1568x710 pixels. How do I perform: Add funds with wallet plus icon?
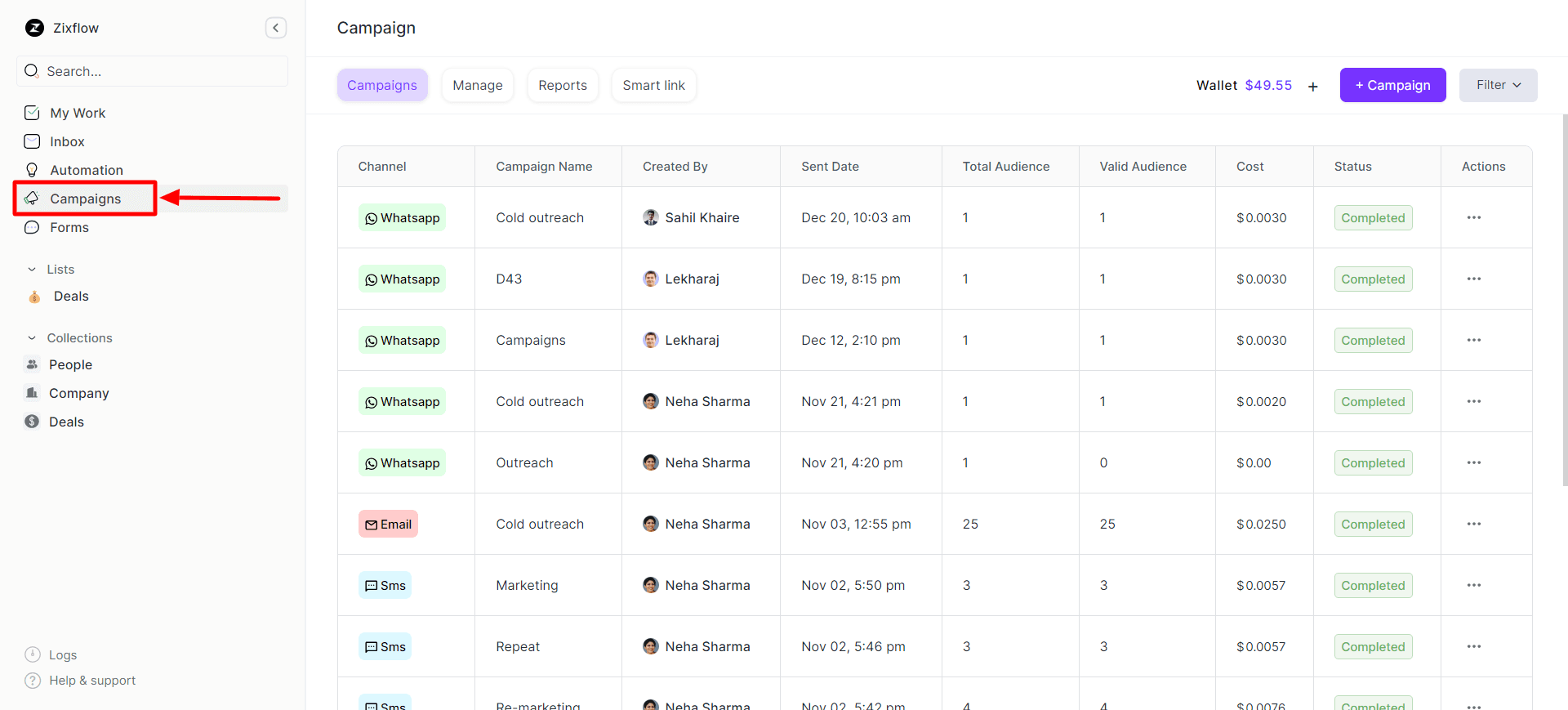pos(1312,86)
